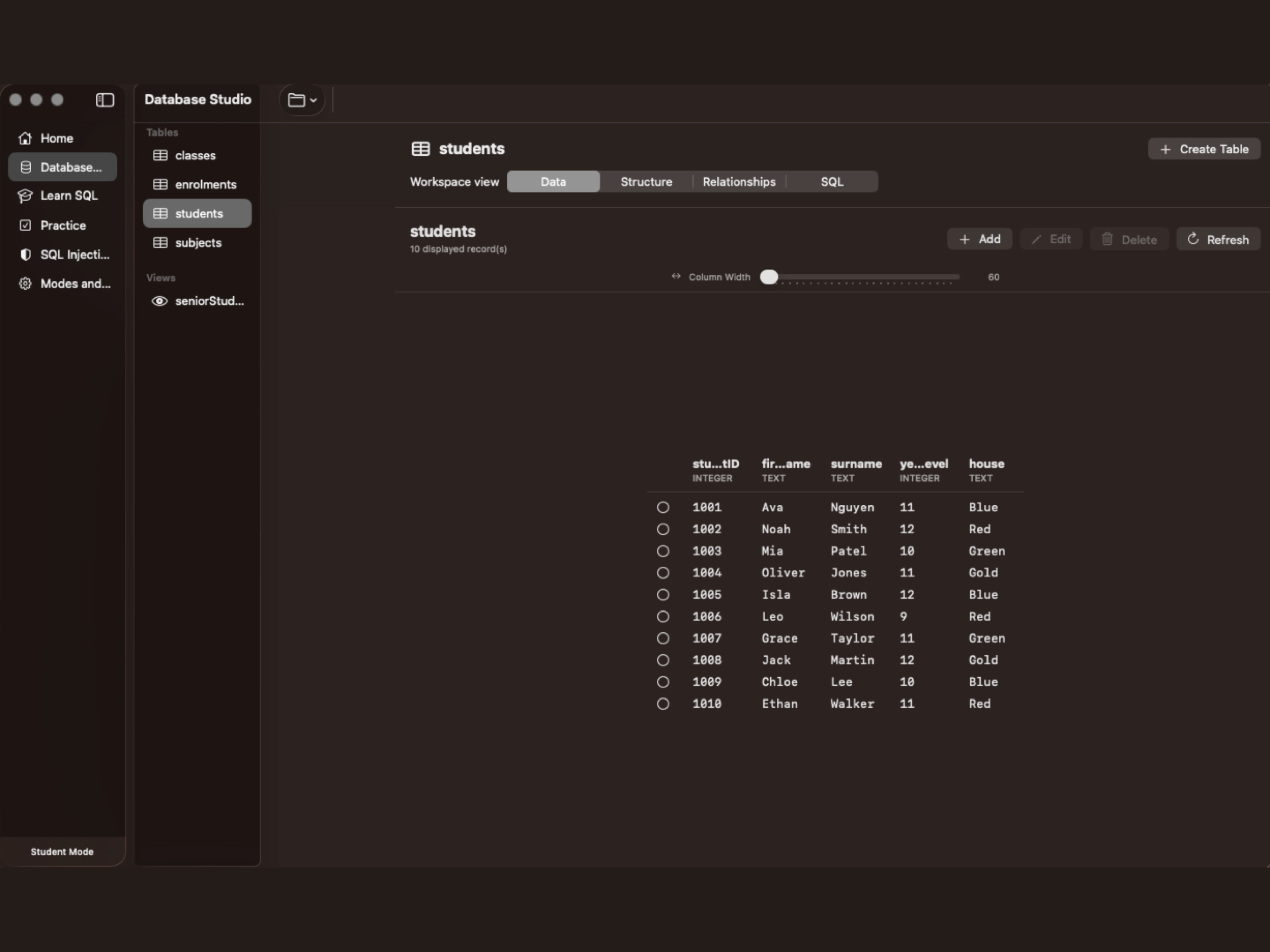This screenshot has height=952, width=1270.
Task: Select radio button for row 1006 Leo
Action: point(662,617)
